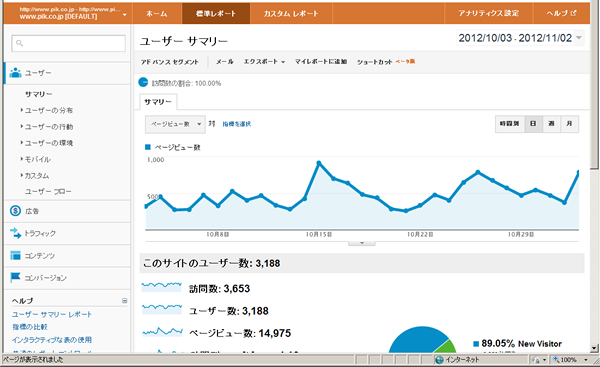
Task: Click the メール button
Action: coord(225,62)
